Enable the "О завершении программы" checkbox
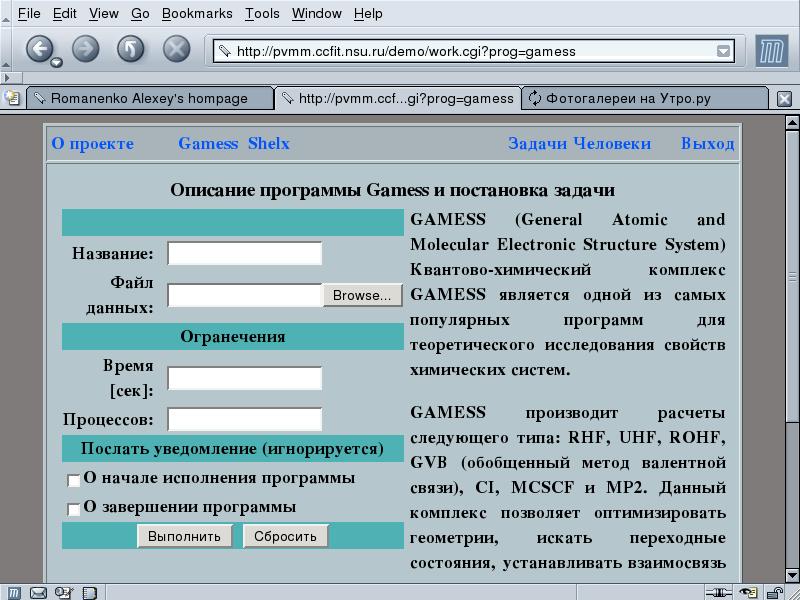Viewport: 800px width, 600px height. coord(74,509)
